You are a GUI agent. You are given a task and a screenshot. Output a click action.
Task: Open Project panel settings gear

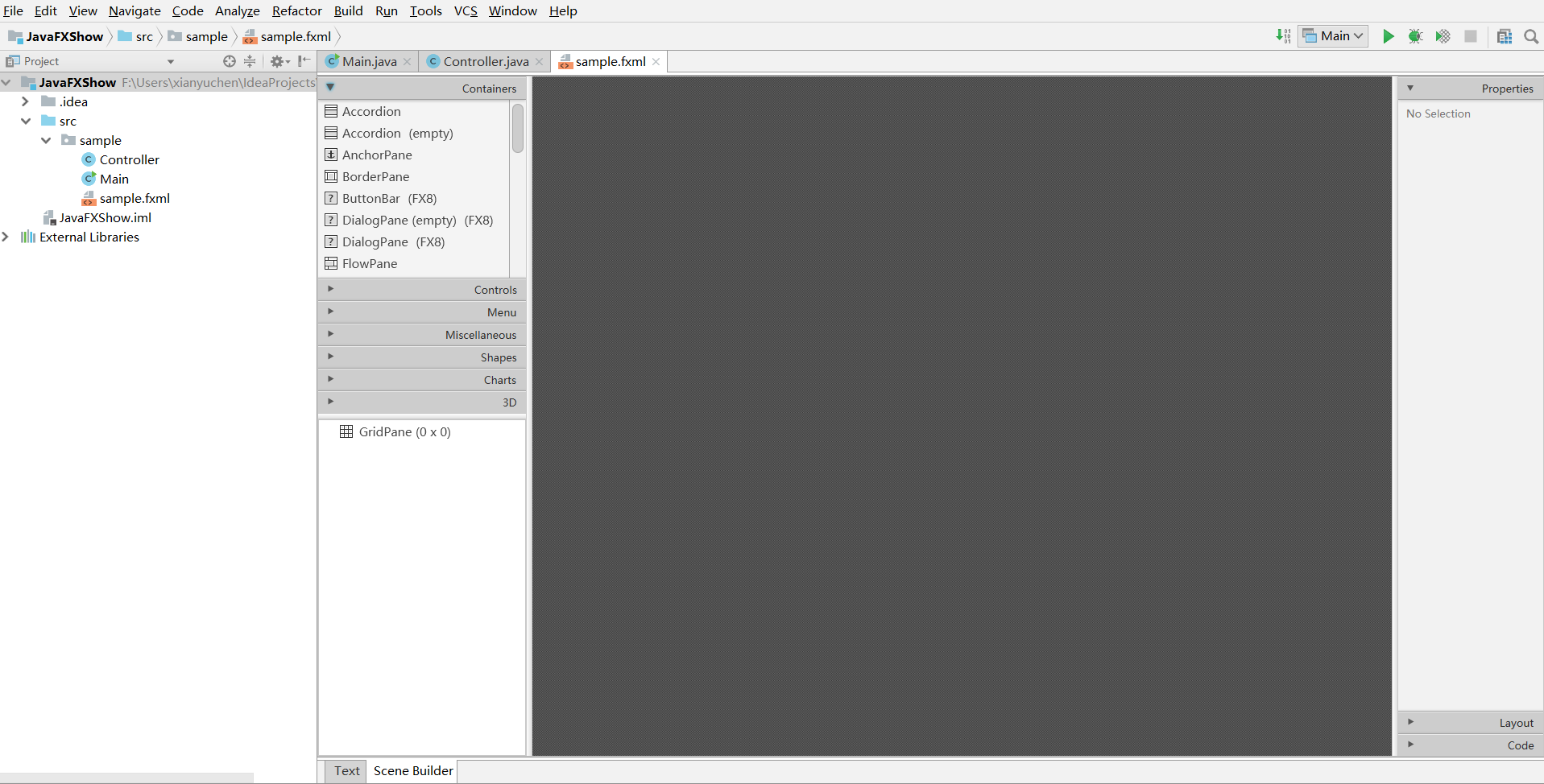click(x=279, y=61)
